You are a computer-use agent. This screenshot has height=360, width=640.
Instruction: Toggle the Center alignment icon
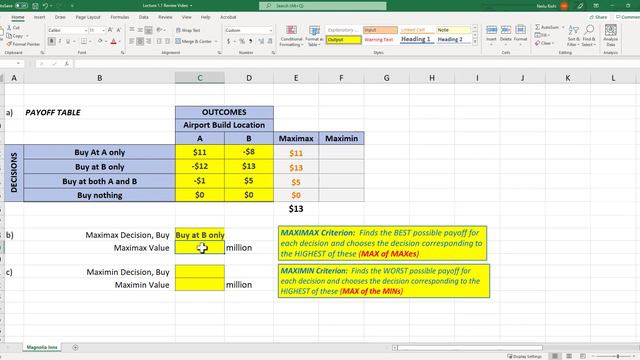[140, 41]
